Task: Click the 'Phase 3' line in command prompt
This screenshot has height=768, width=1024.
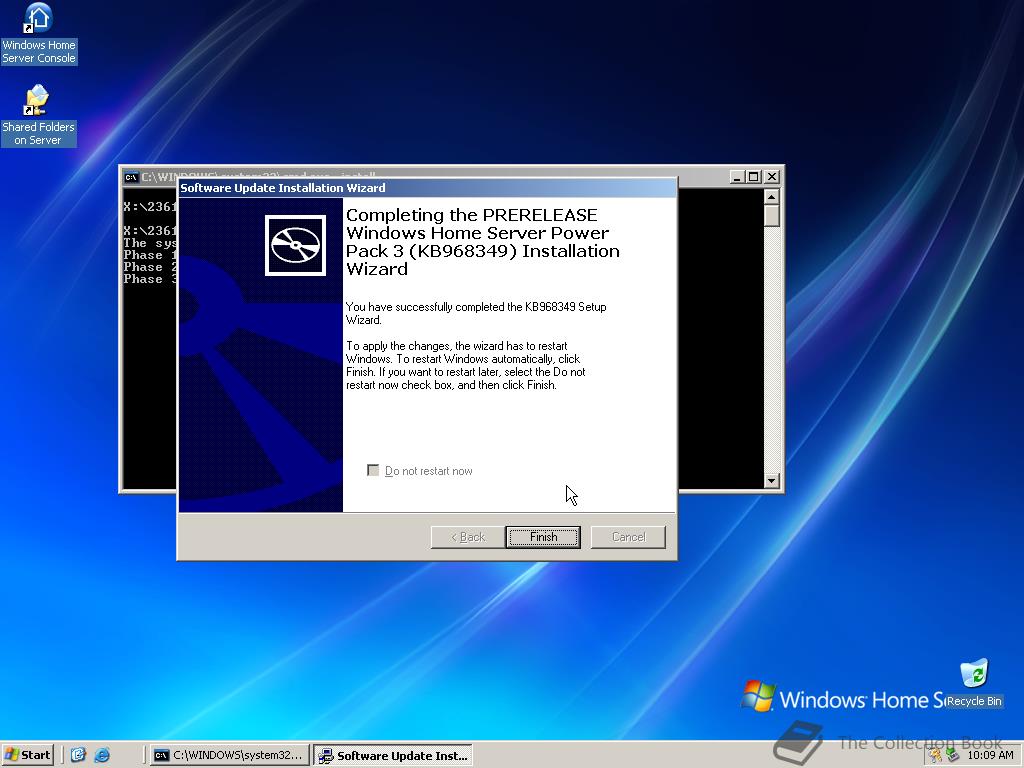Action: (x=150, y=279)
